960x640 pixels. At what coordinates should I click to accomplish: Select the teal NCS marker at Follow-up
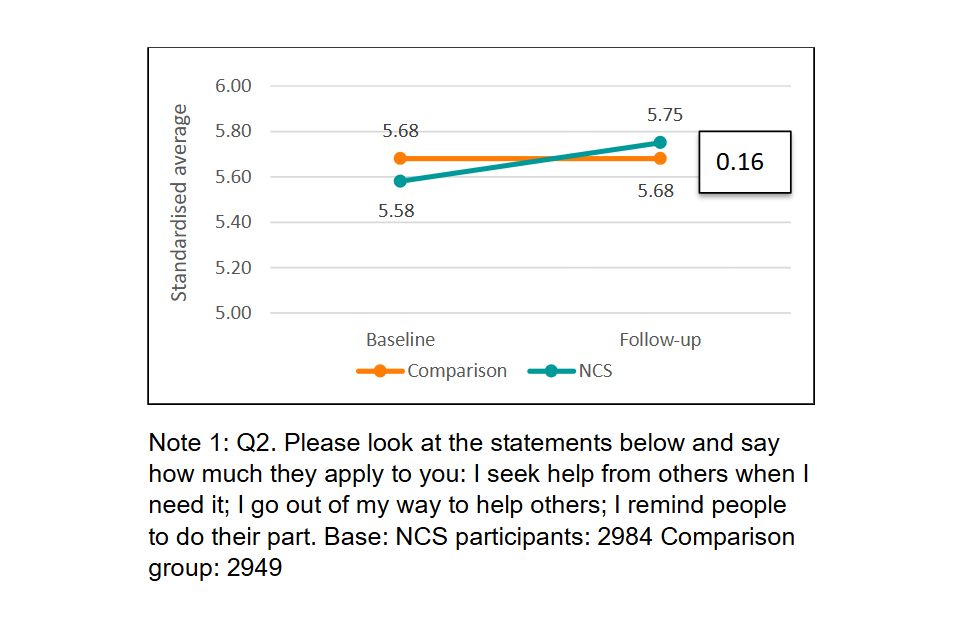[660, 142]
